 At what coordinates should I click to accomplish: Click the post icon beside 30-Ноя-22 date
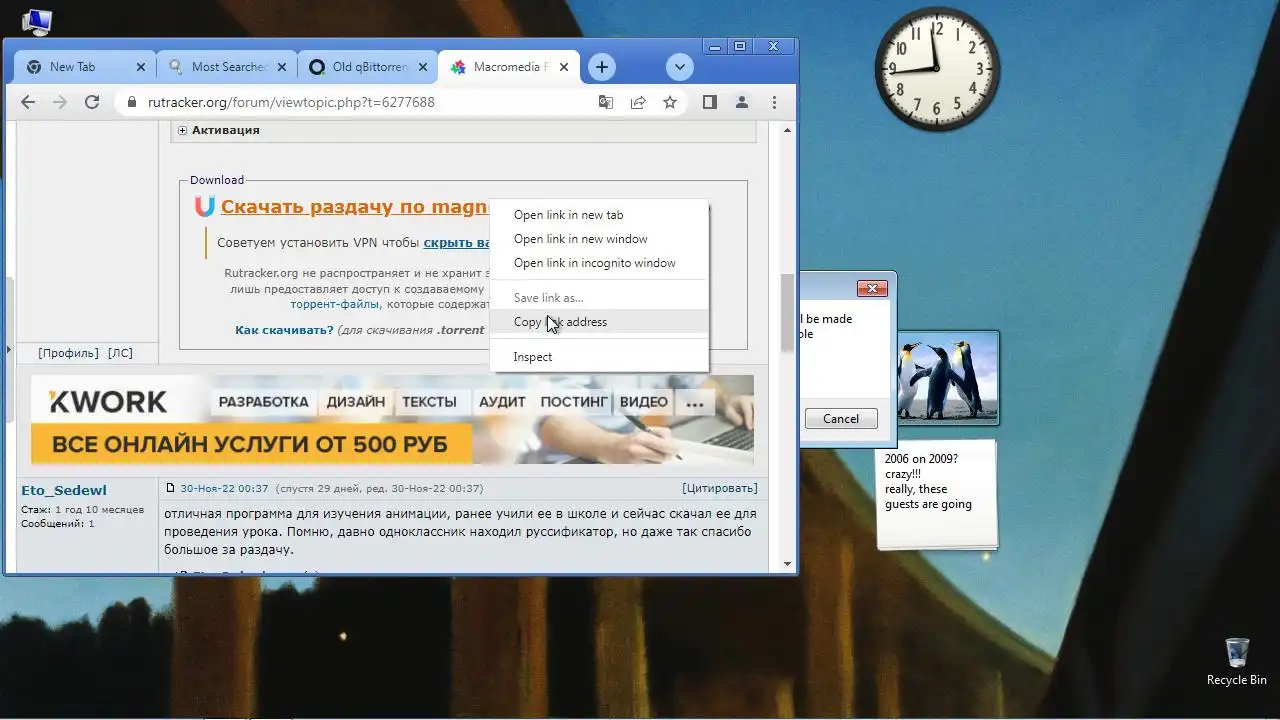click(171, 489)
